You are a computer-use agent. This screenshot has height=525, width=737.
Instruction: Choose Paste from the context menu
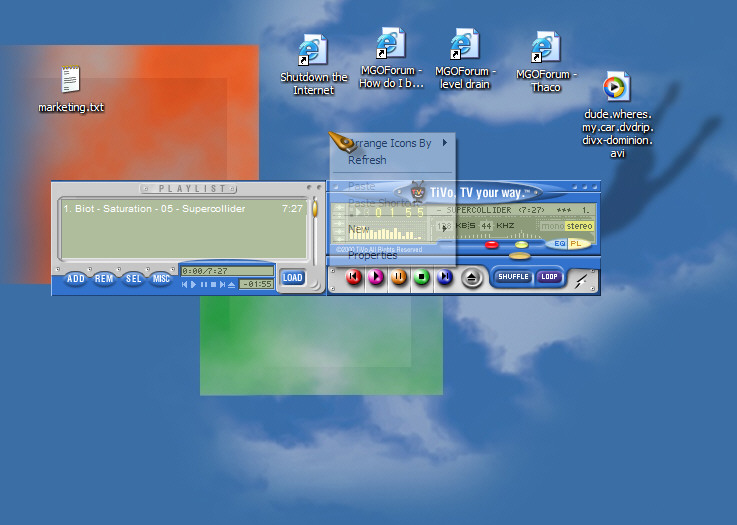pyautogui.click(x=393, y=186)
